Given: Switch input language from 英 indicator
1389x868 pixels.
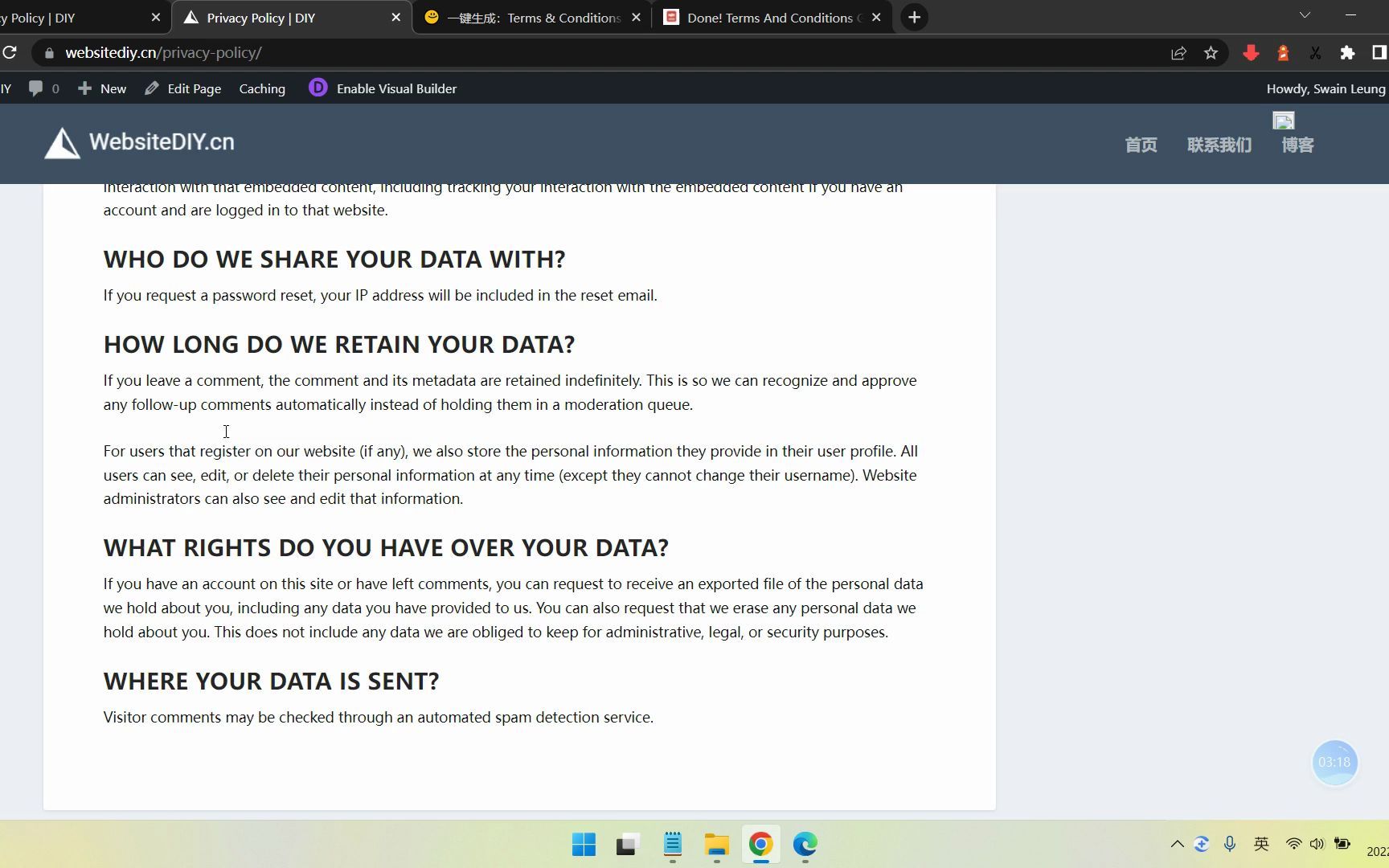Looking at the screenshot, I should [1261, 844].
